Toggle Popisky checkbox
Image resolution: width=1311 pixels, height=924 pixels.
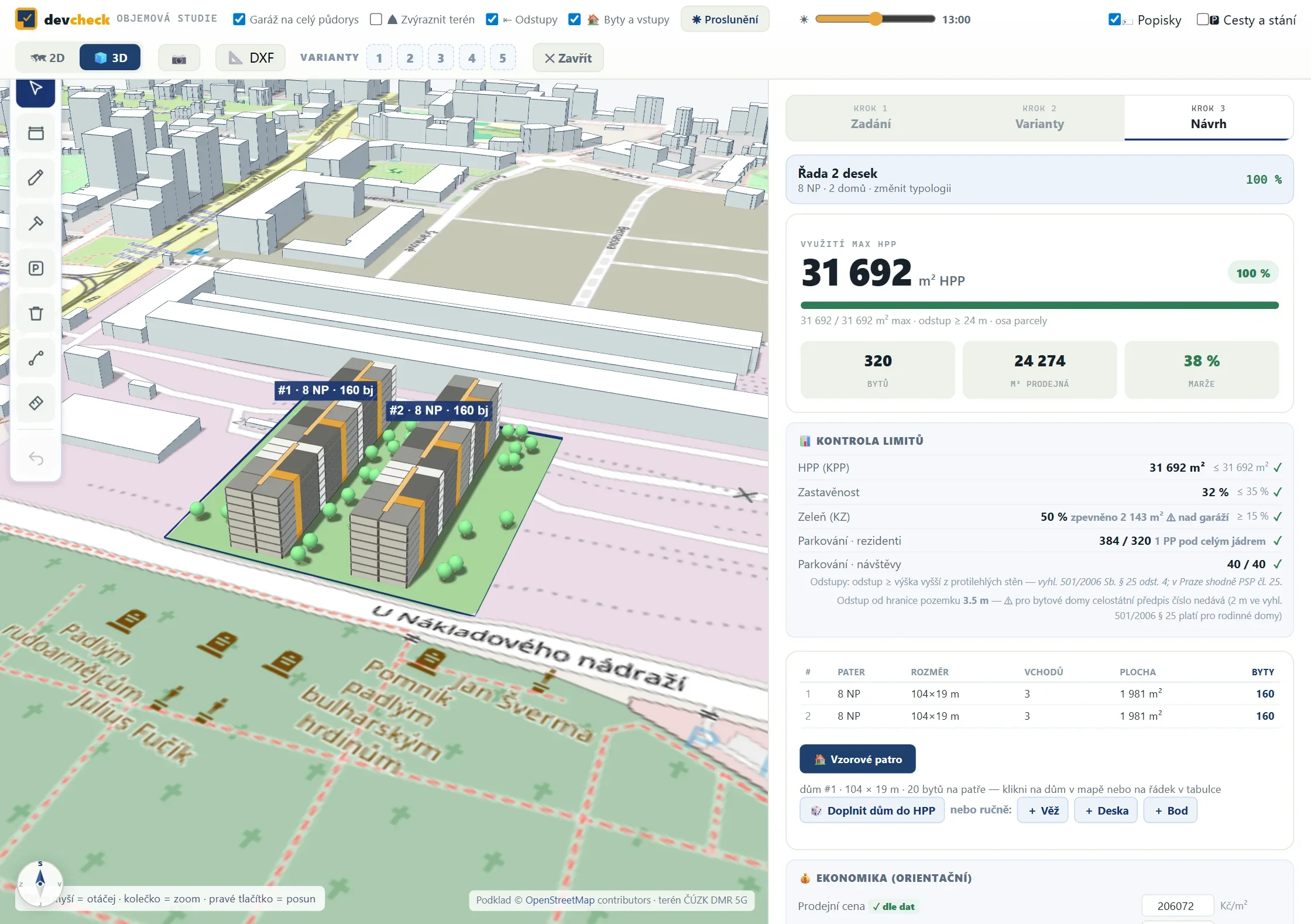pyautogui.click(x=1115, y=19)
